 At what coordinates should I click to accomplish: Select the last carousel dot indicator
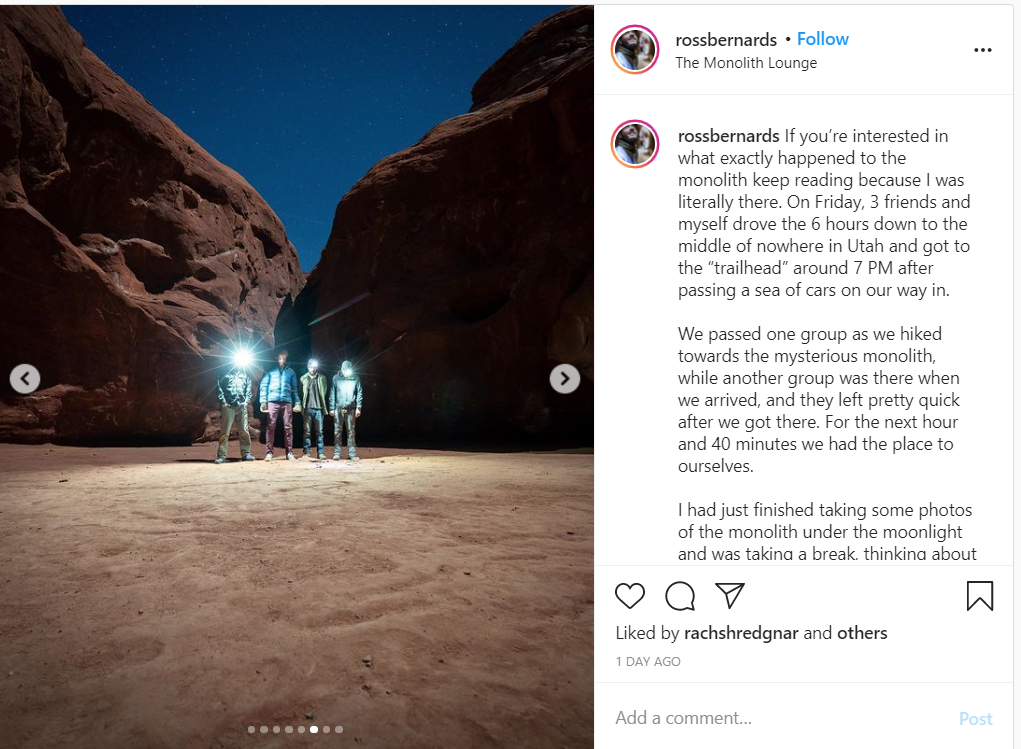coord(339,729)
